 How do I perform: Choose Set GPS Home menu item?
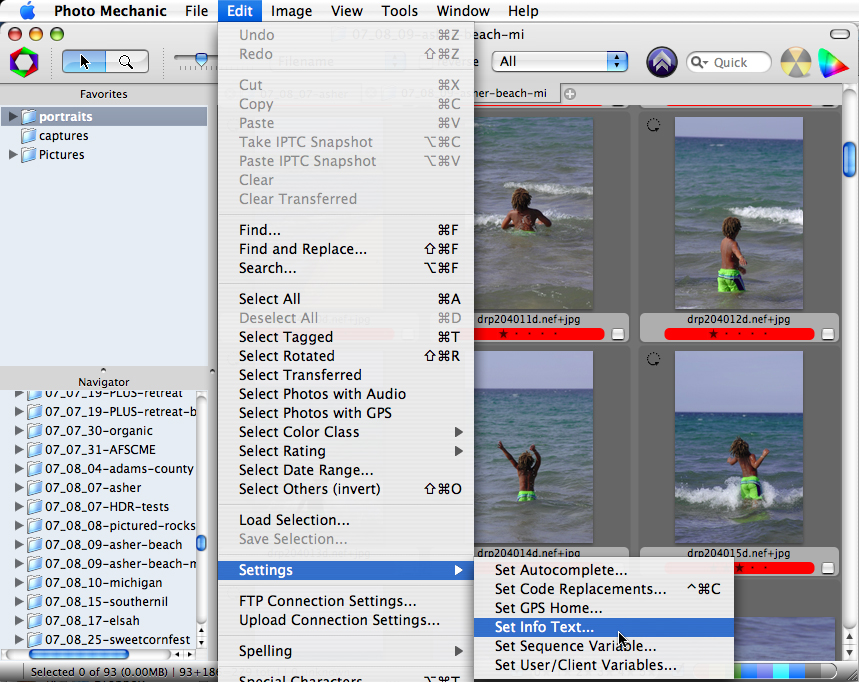[x=604, y=608]
